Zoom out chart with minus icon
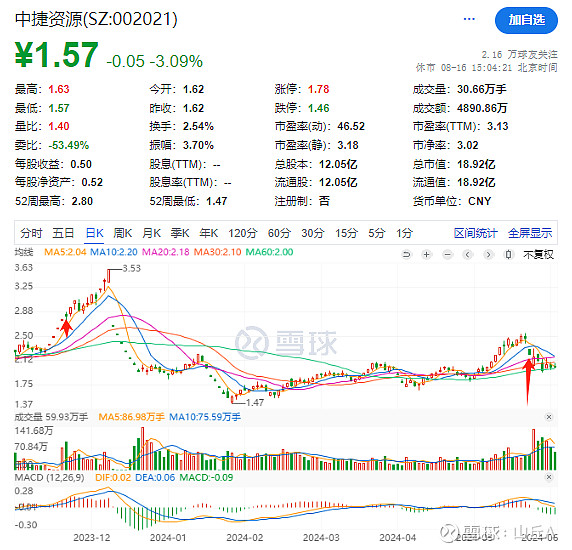The height and width of the screenshot is (550, 572). pos(448,254)
